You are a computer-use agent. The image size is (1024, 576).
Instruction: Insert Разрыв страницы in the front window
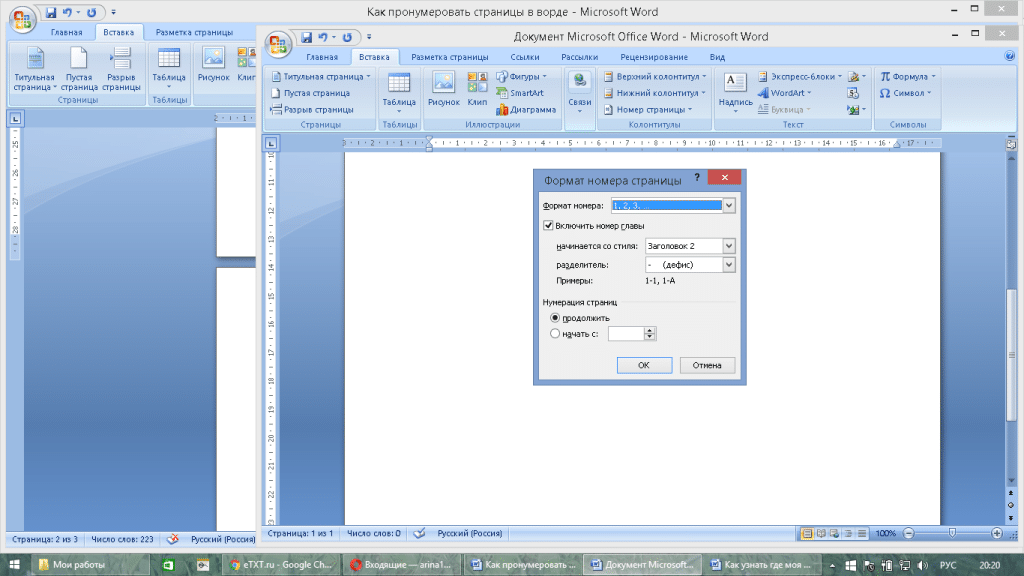[x=312, y=110]
